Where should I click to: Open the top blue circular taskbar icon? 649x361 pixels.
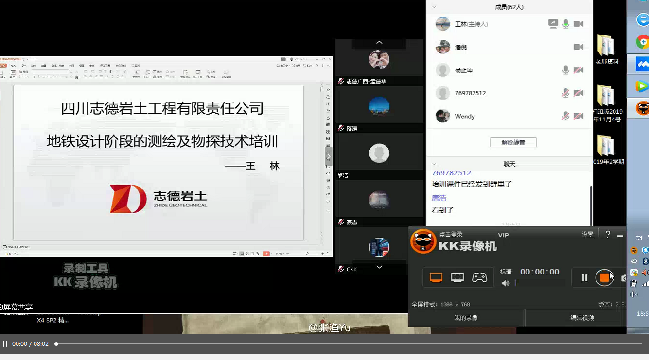(642, 19)
